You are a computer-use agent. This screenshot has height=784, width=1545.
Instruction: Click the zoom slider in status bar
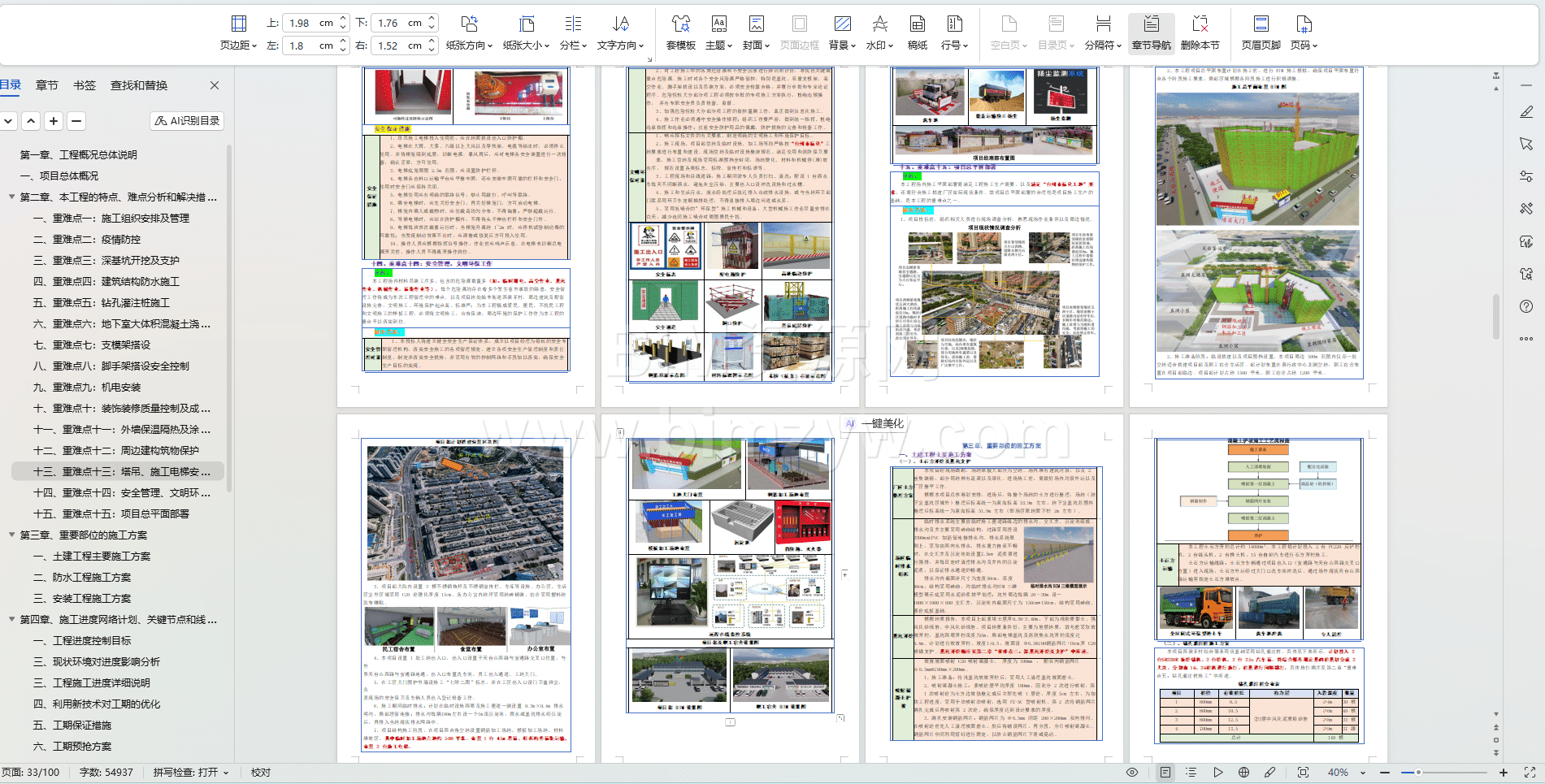[1418, 773]
